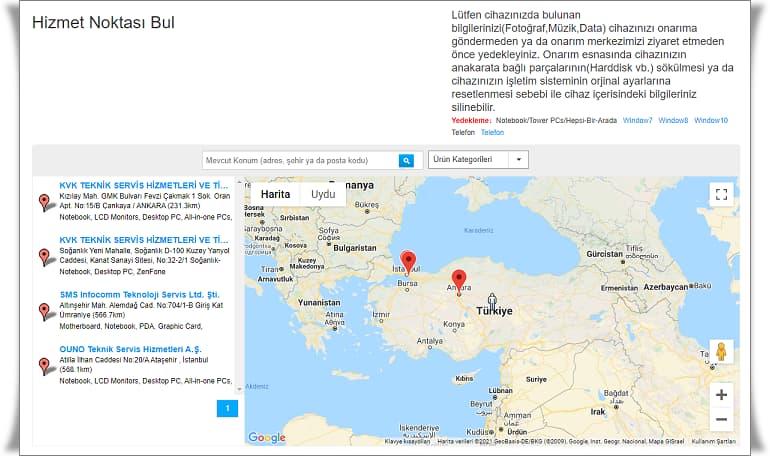The height and width of the screenshot is (456, 770).
Task: Open SMS Infocomm Teknoloji Servis listing
Action: [x=139, y=295]
